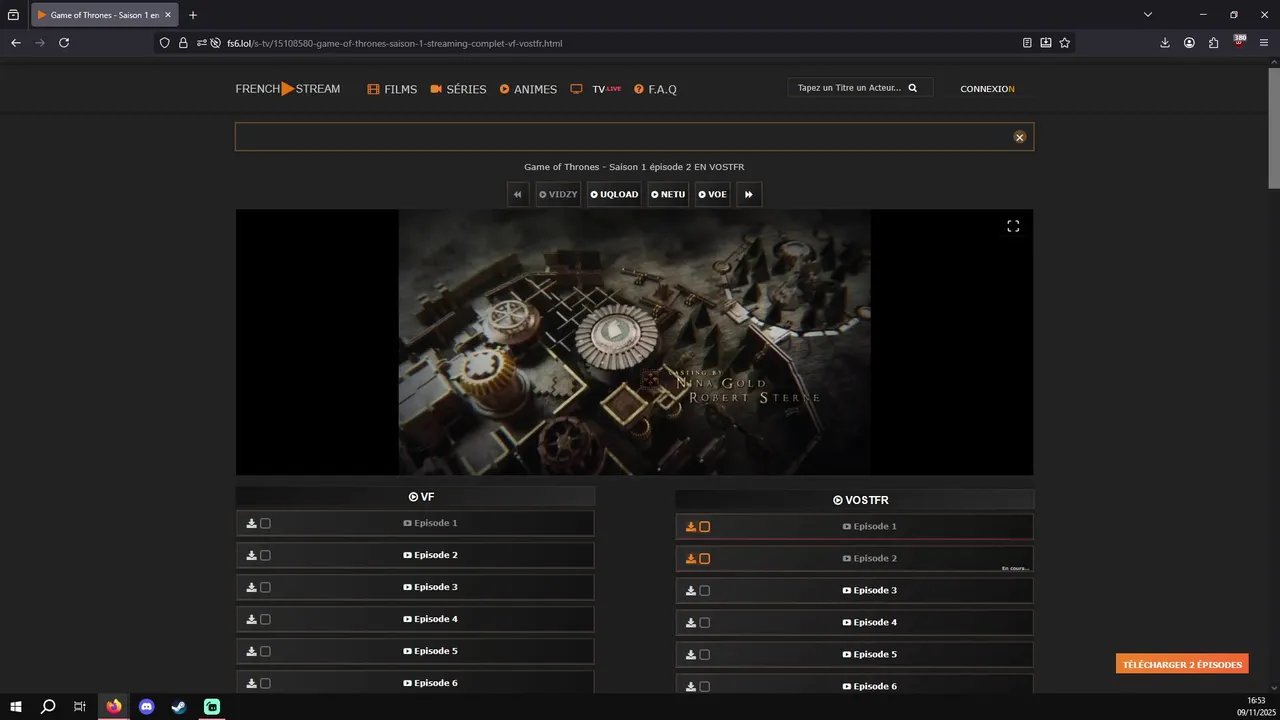This screenshot has width=1280, height=720.
Task: Click the TÉLÉCHARGER 2 ÉPISODES button
Action: click(1182, 664)
